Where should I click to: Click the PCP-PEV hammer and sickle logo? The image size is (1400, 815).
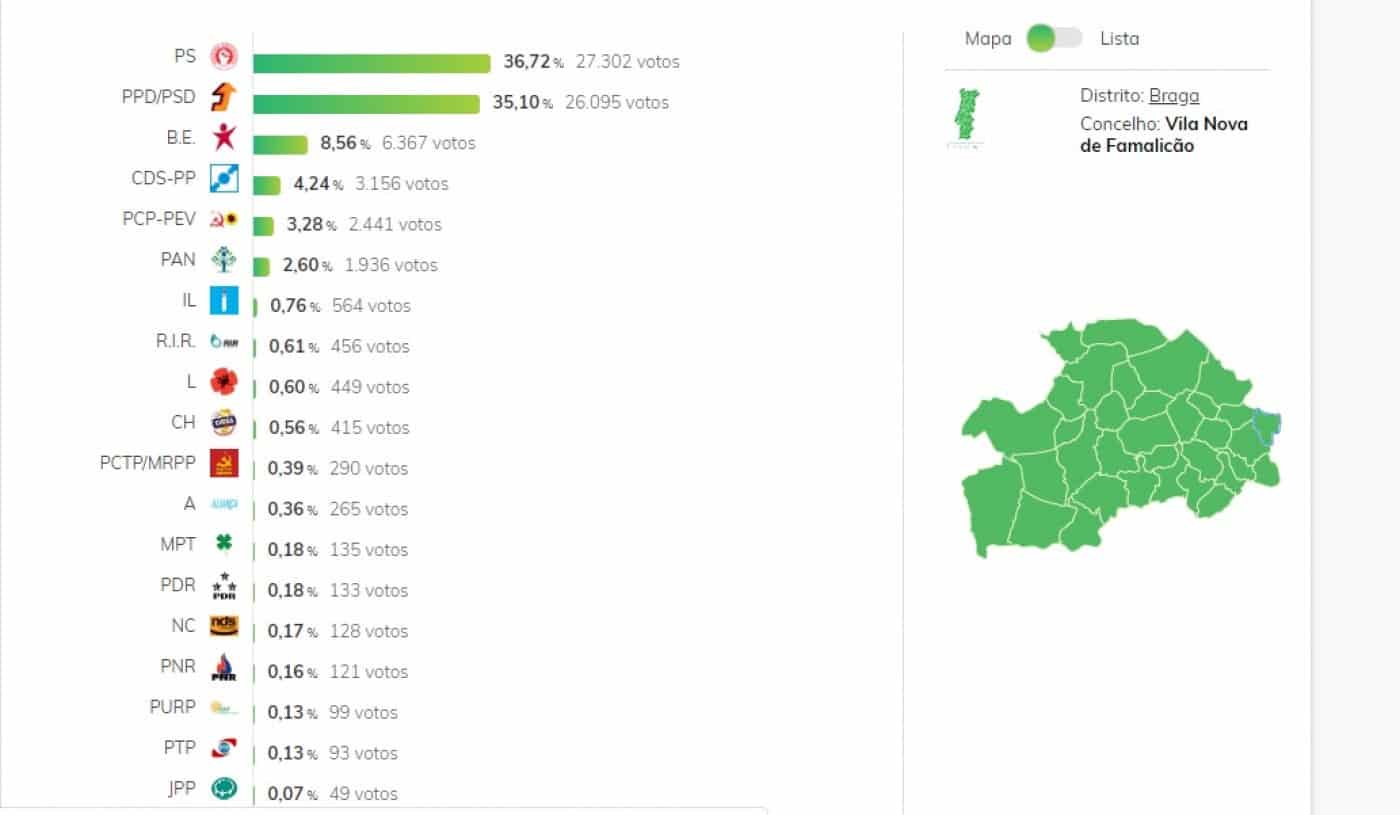pos(224,219)
